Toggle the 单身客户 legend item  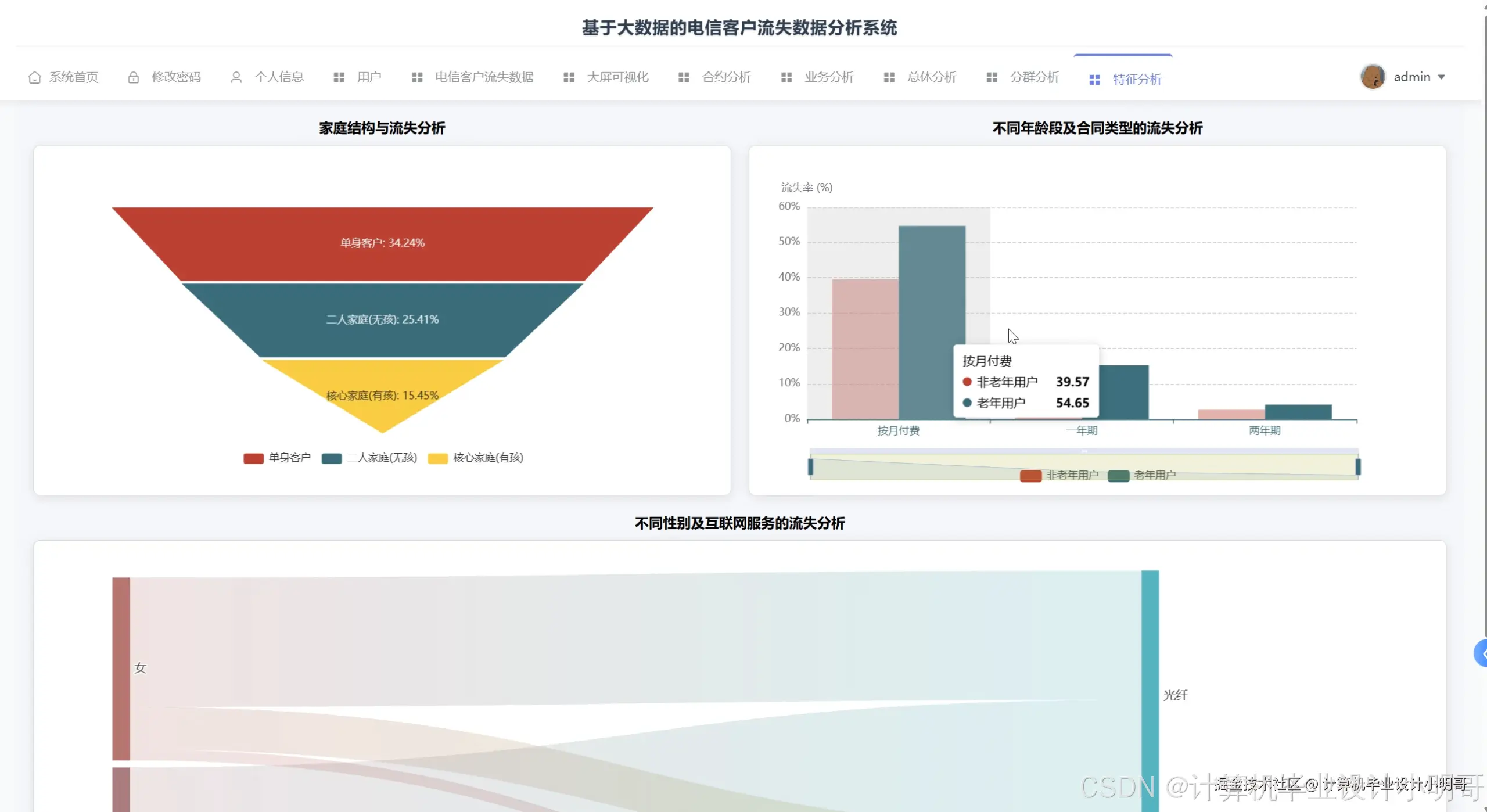point(278,458)
